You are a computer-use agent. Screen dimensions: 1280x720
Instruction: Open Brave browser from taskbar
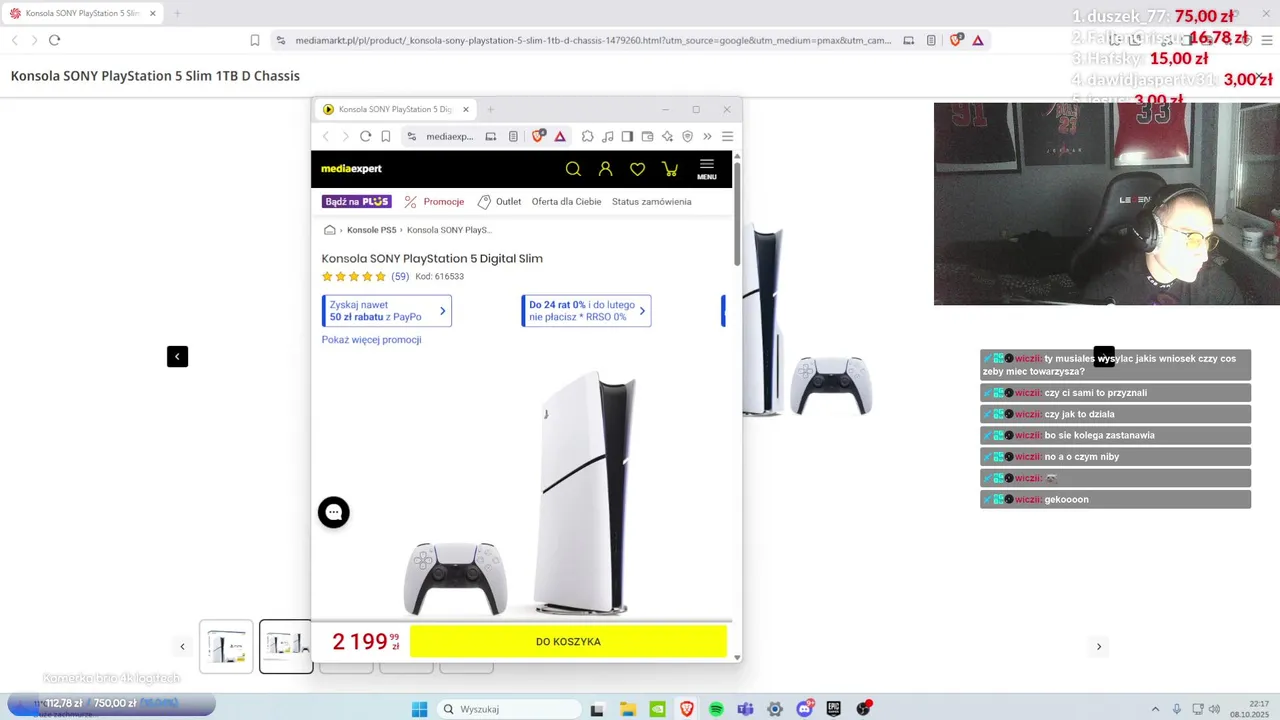click(687, 709)
